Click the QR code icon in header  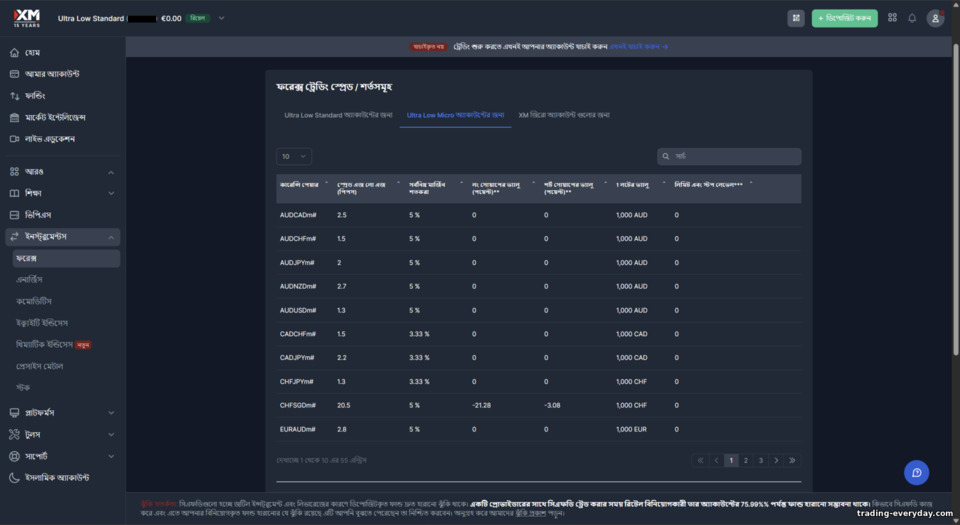point(796,18)
